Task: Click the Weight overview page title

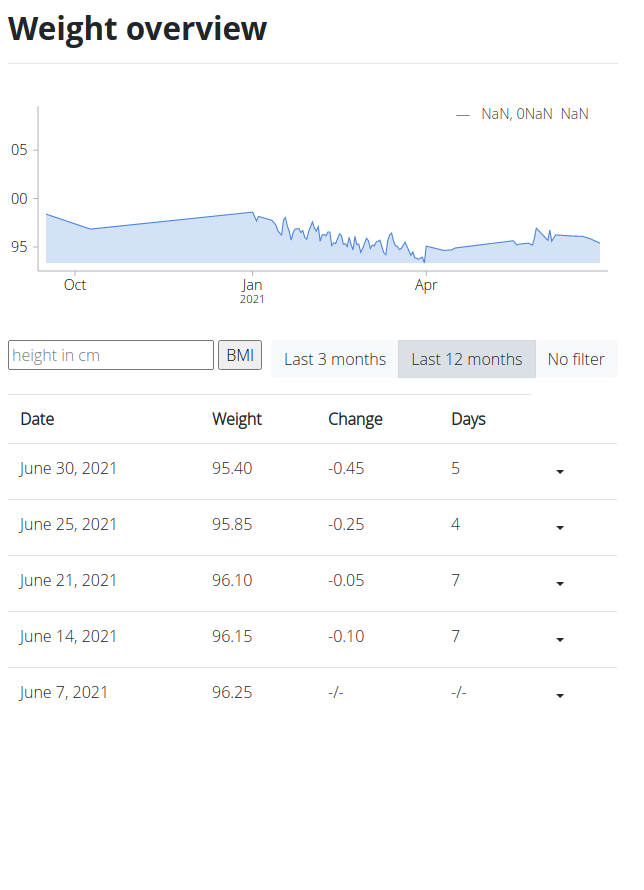Action: click(x=137, y=28)
